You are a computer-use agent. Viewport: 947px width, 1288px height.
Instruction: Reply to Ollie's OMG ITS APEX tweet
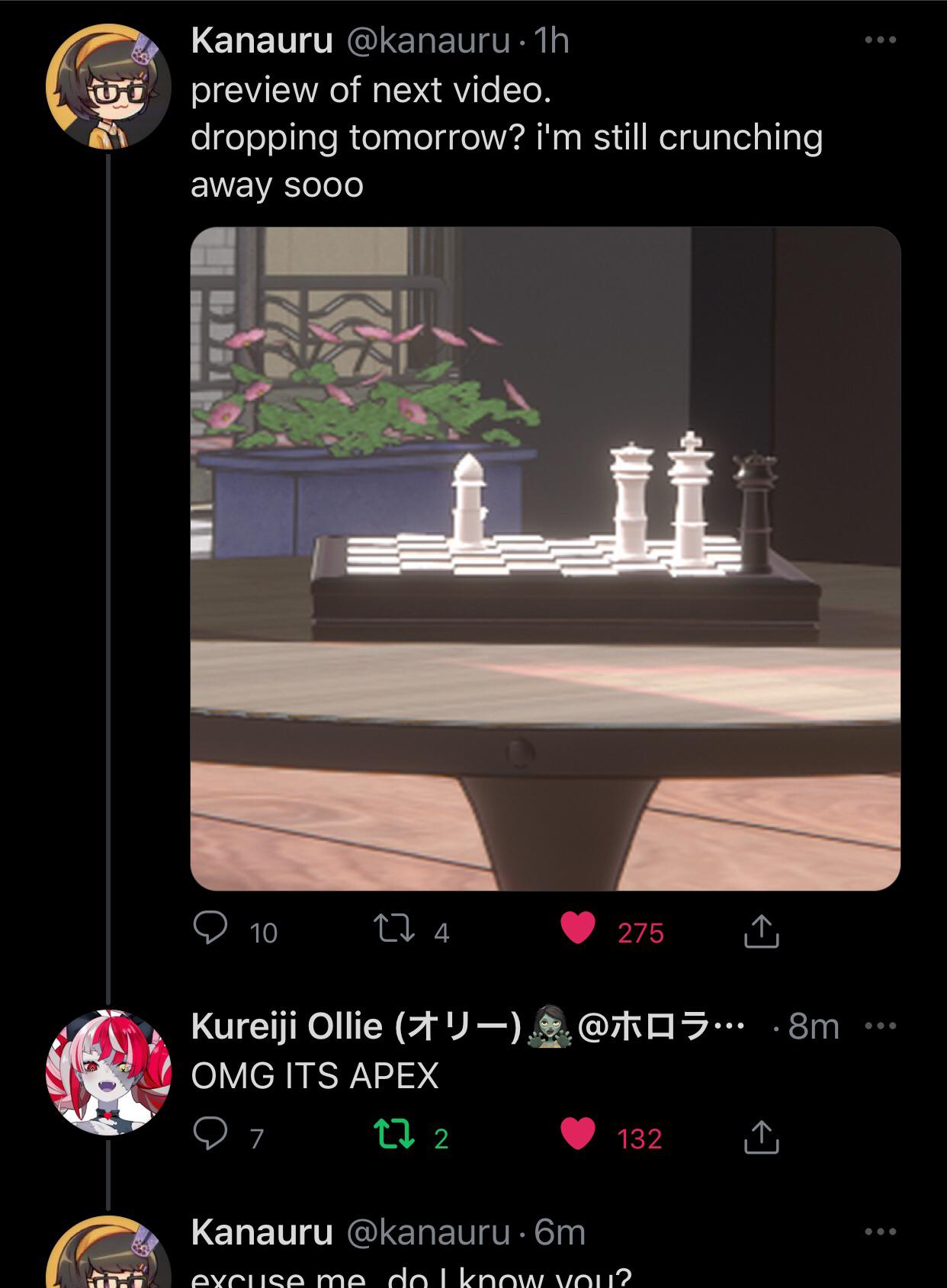210,1134
